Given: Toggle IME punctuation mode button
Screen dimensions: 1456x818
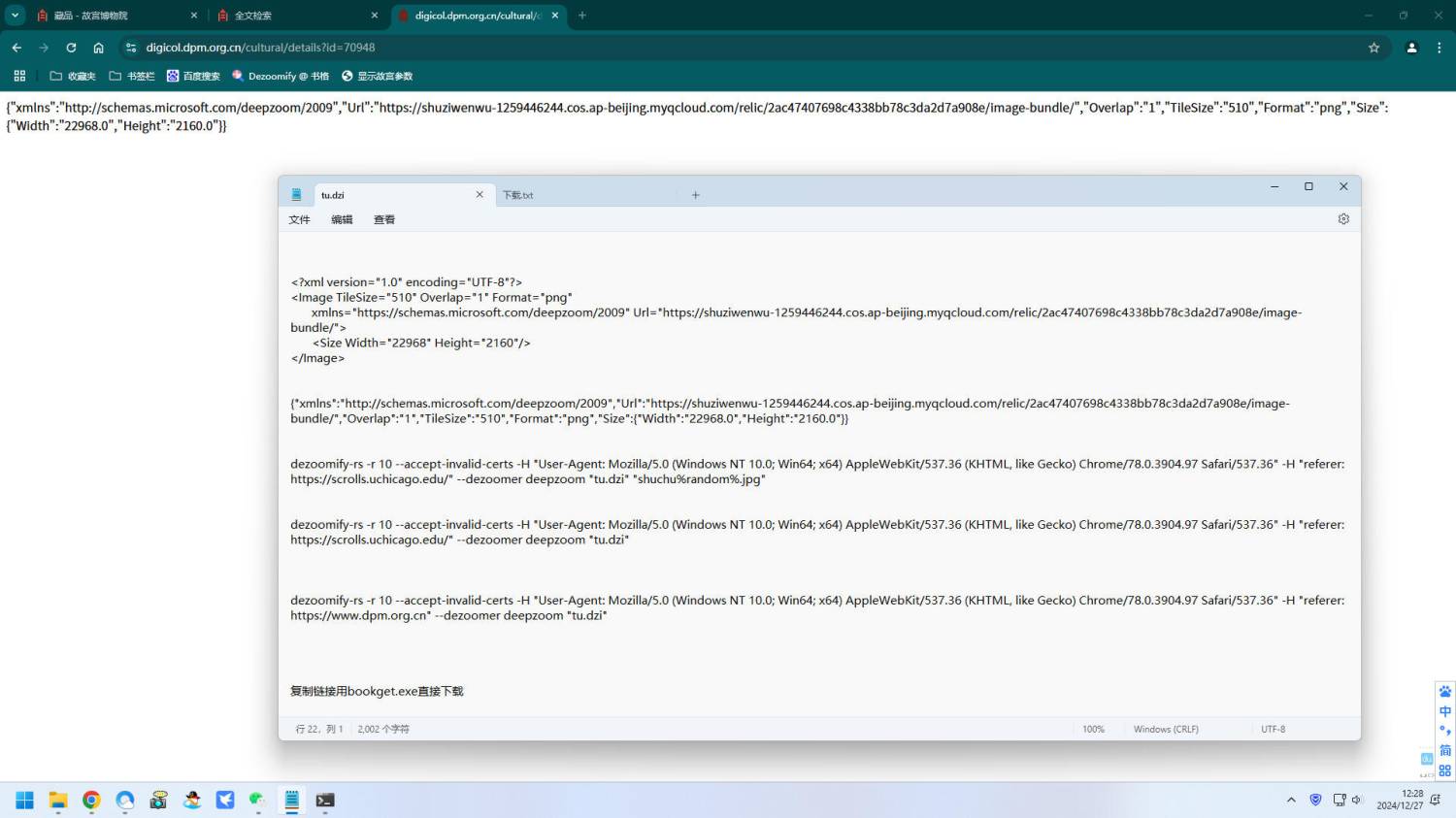Looking at the screenshot, I should coord(1444,731).
